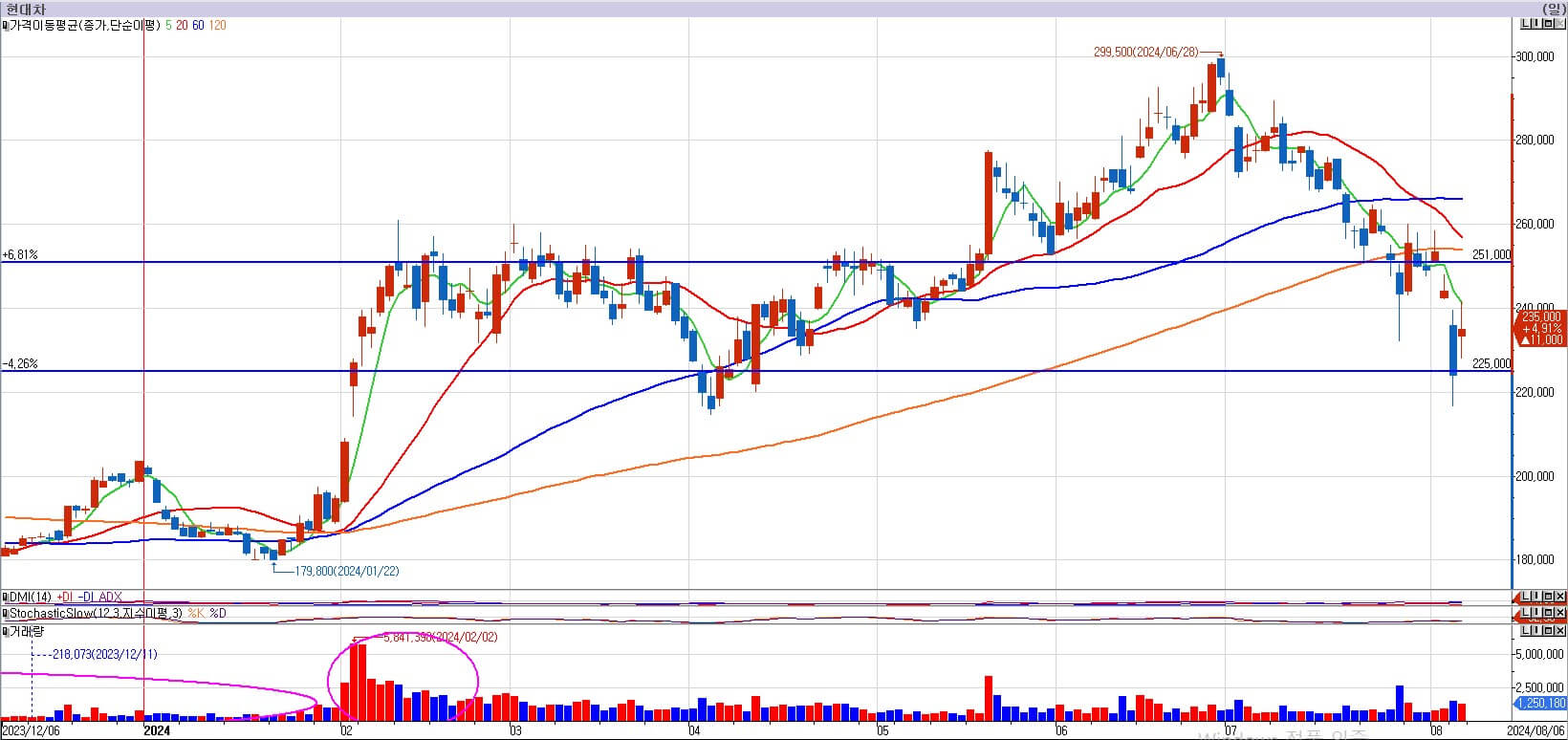The width and height of the screenshot is (1568, 740).
Task: Click the 179,800(2024/01/22) low annotation
Action: (347, 571)
